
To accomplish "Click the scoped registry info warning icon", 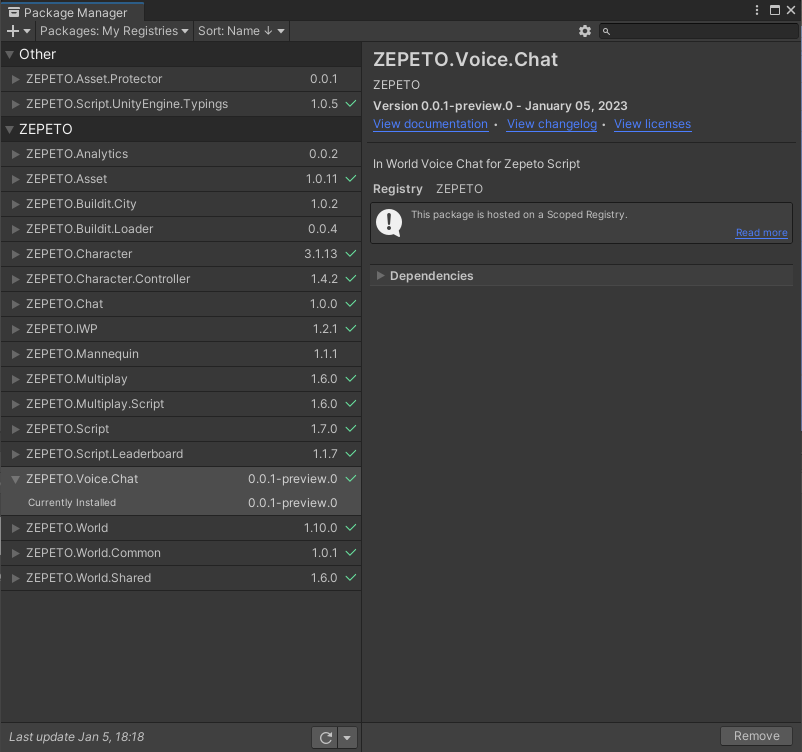I will [x=389, y=223].
